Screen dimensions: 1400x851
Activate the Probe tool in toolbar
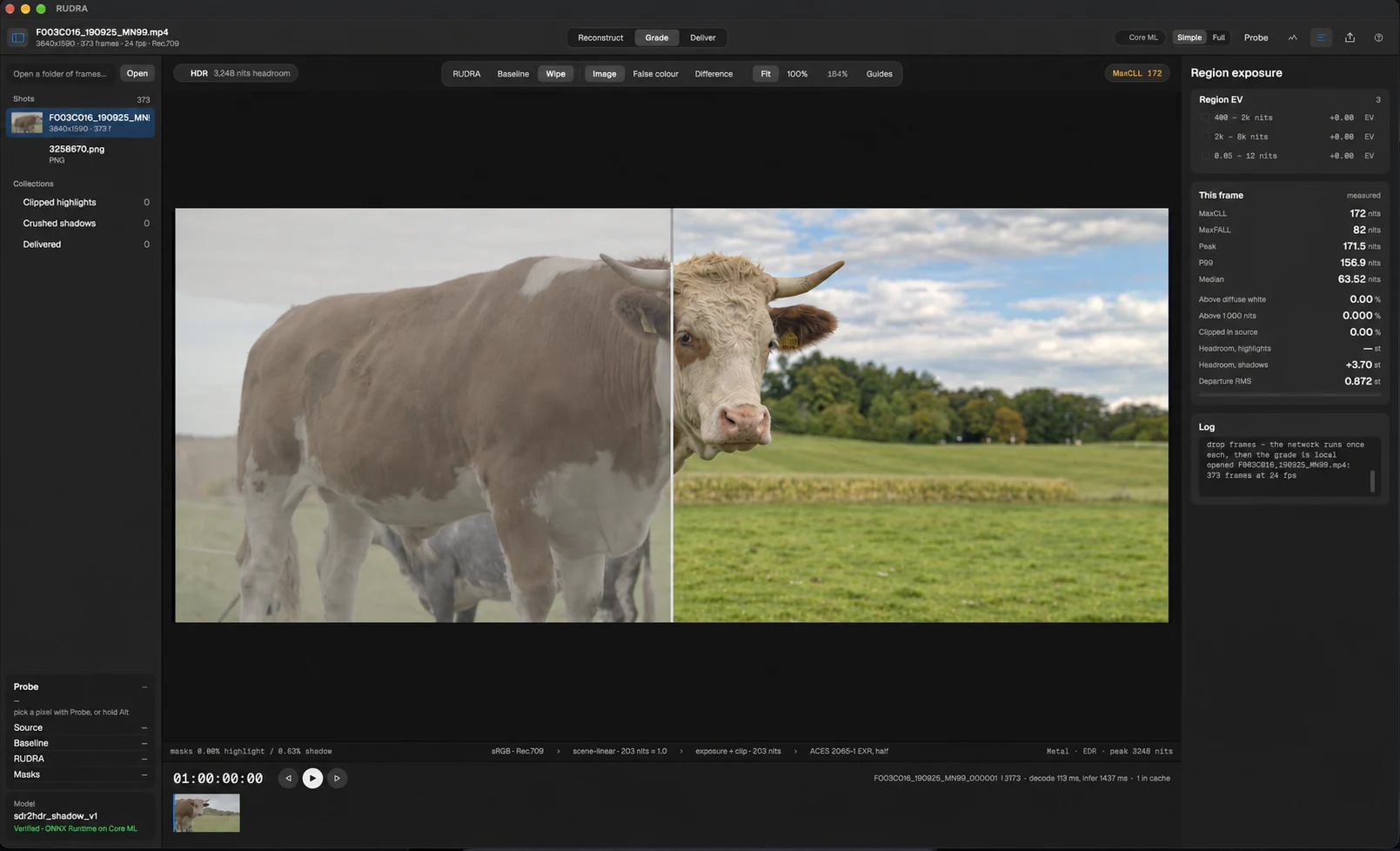click(1256, 37)
